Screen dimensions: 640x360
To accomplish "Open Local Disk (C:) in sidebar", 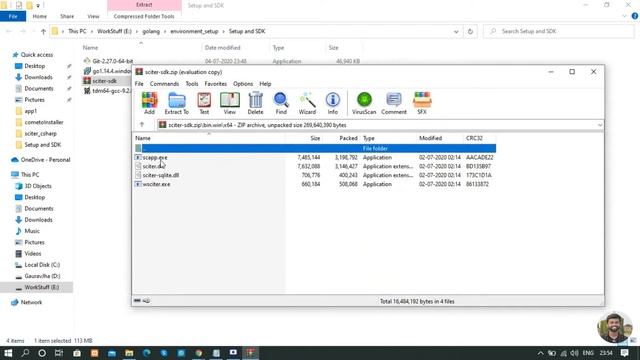I will (x=42, y=265).
